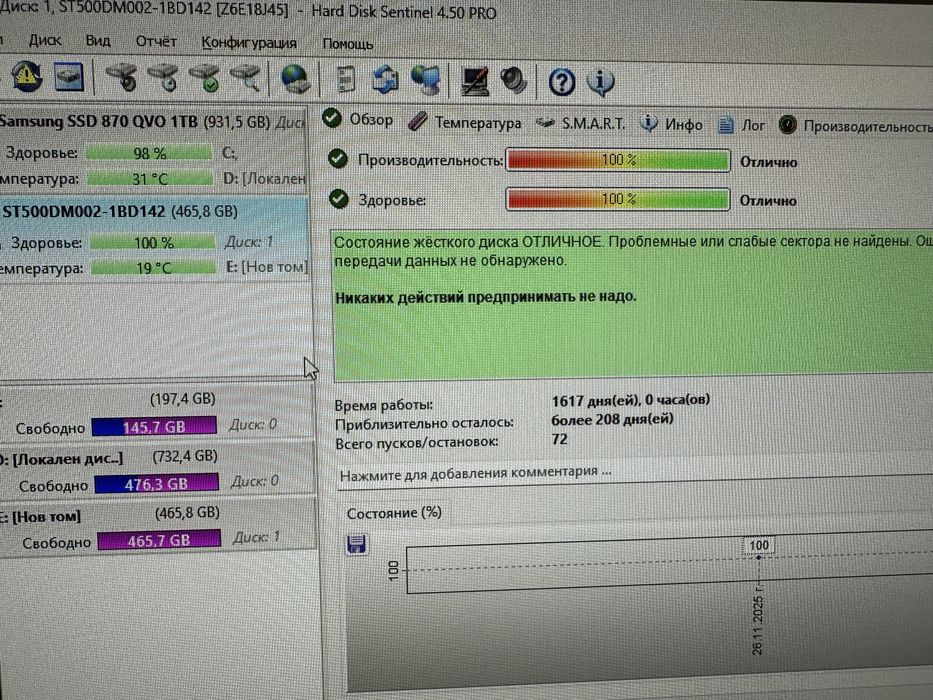The image size is (933, 700).
Task: Click the globe with disk toolbar icon
Action: click(x=295, y=79)
